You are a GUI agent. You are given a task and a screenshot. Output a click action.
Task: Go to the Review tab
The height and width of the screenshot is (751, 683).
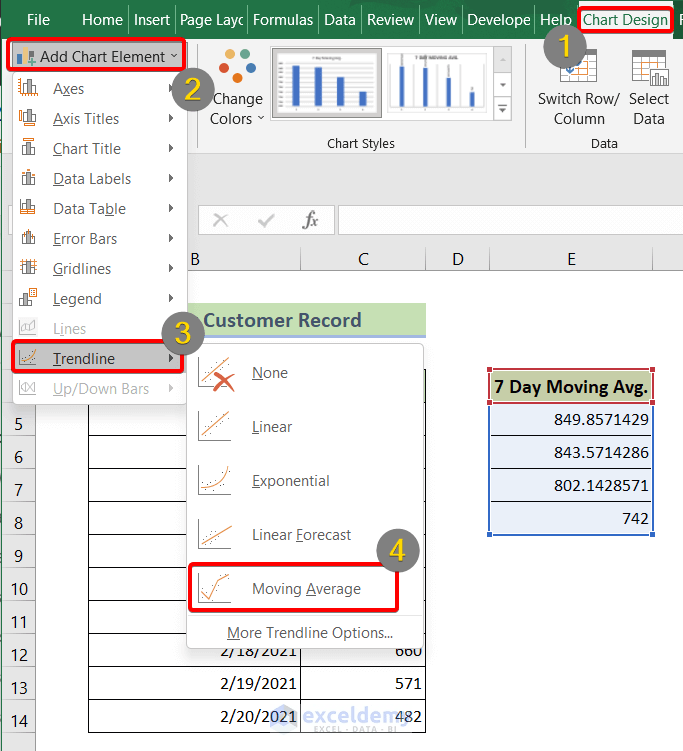390,20
